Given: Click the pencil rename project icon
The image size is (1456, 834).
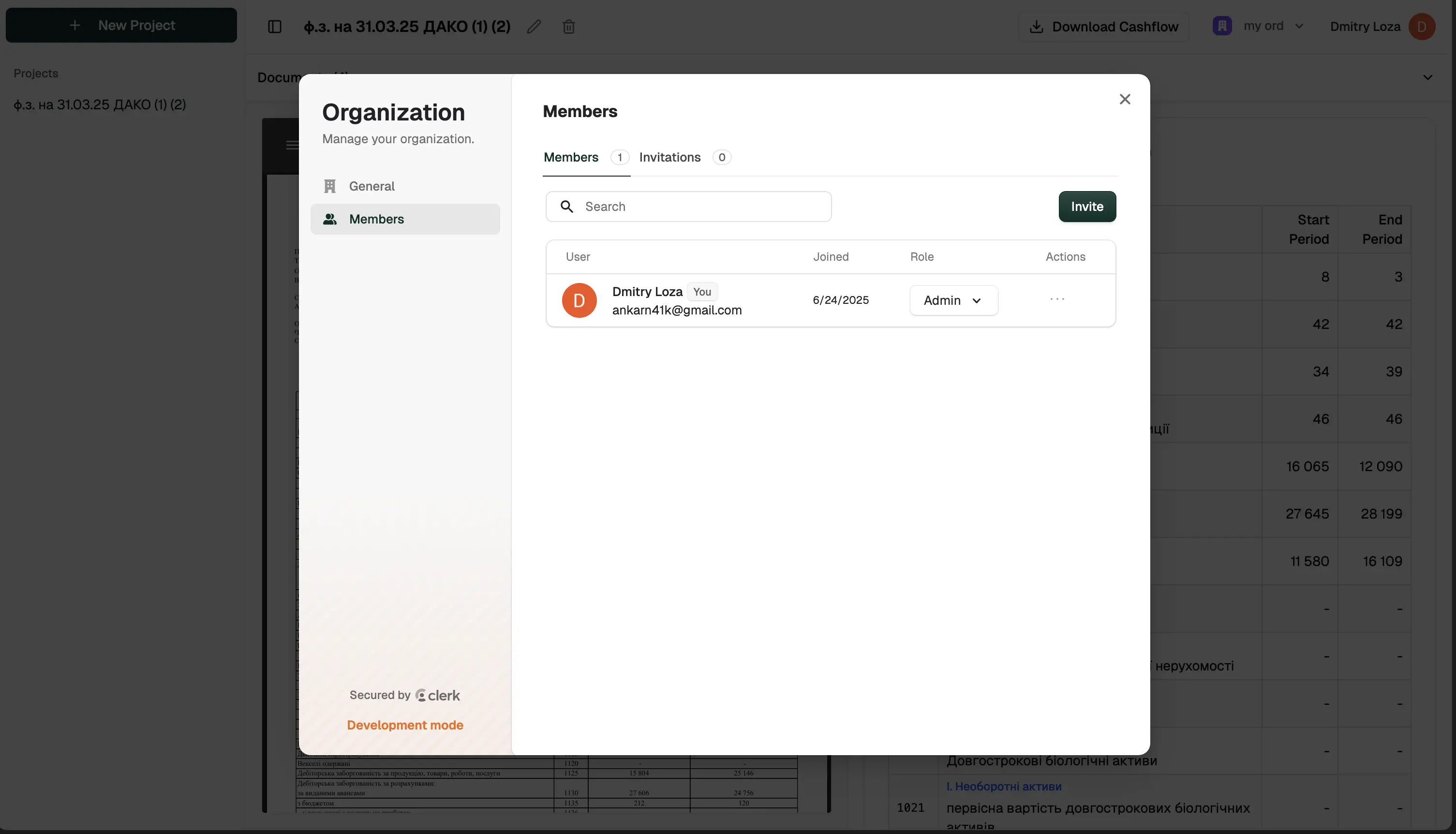Looking at the screenshot, I should tap(534, 26).
